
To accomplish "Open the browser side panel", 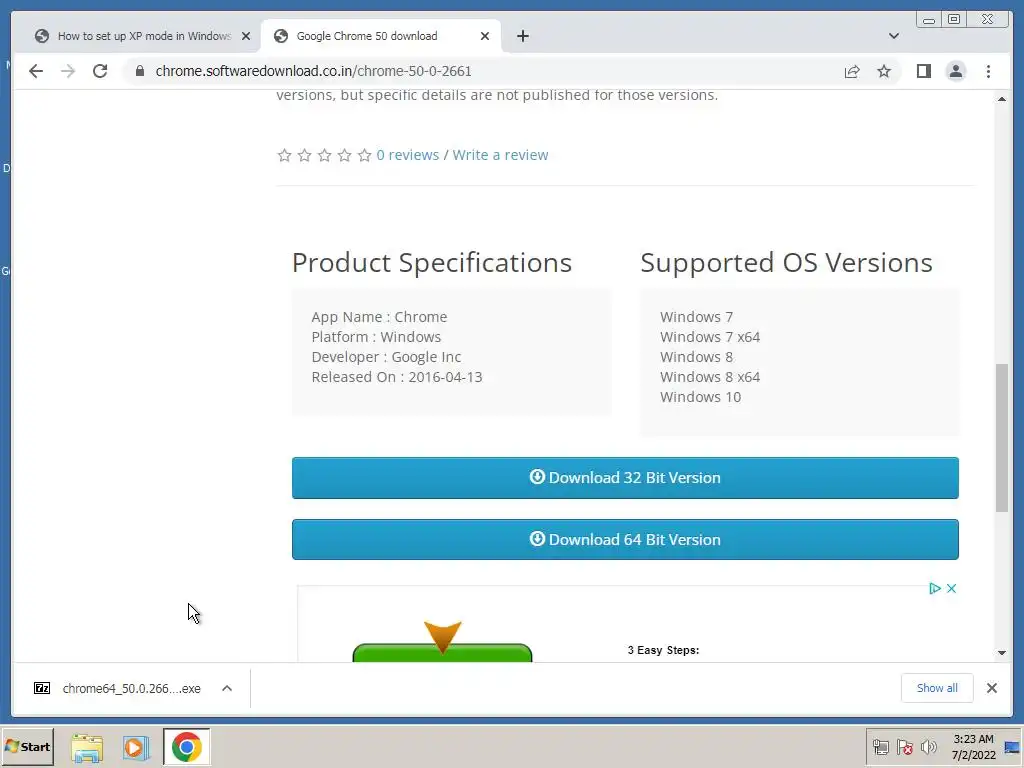I will pyautogui.click(x=923, y=71).
